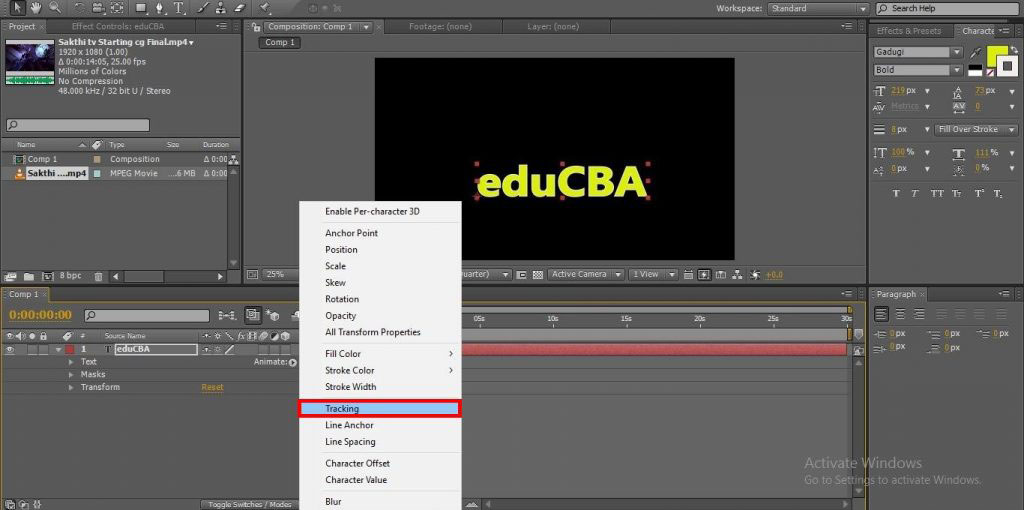This screenshot has height=510, width=1024.
Task: Select the Hand tool in toolbar
Action: (x=36, y=8)
